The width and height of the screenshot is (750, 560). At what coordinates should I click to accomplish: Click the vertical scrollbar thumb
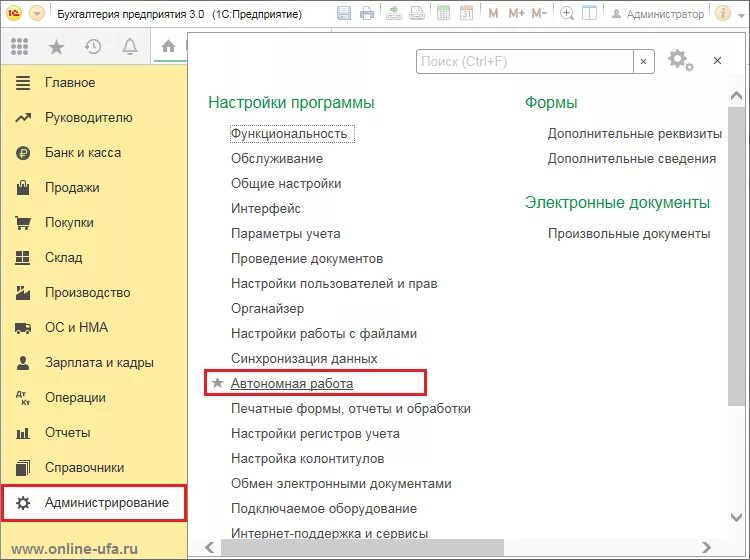point(737,256)
